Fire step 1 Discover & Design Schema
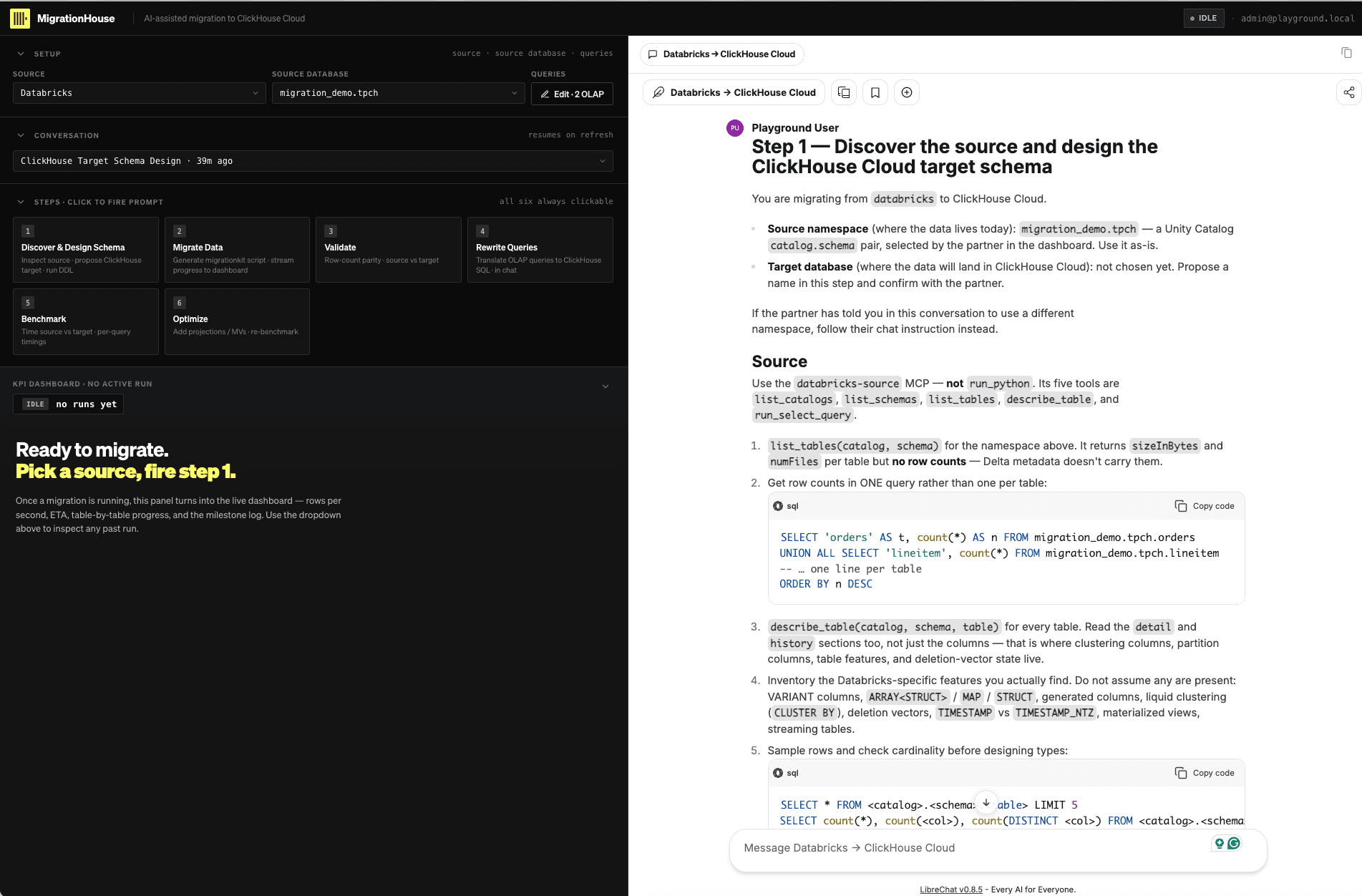Screen dimensions: 1362x896 click(x=85, y=250)
